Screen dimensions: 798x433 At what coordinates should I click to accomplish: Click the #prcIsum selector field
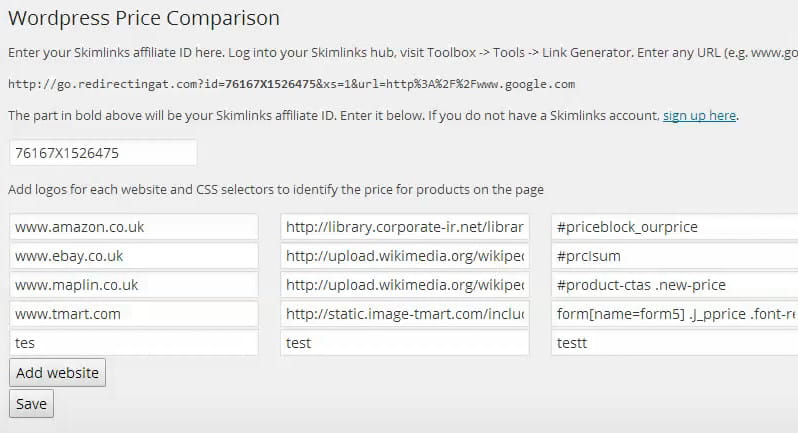coord(675,256)
